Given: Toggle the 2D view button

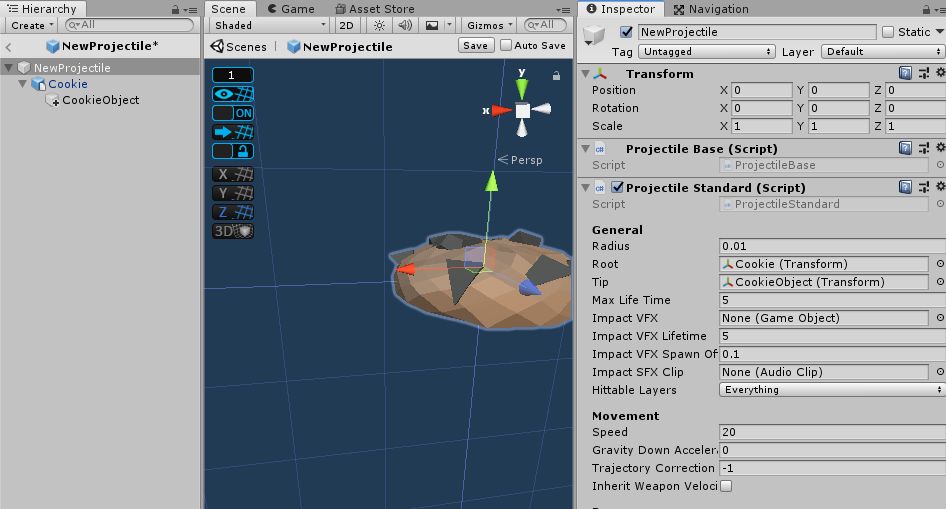Looking at the screenshot, I should (x=345, y=25).
